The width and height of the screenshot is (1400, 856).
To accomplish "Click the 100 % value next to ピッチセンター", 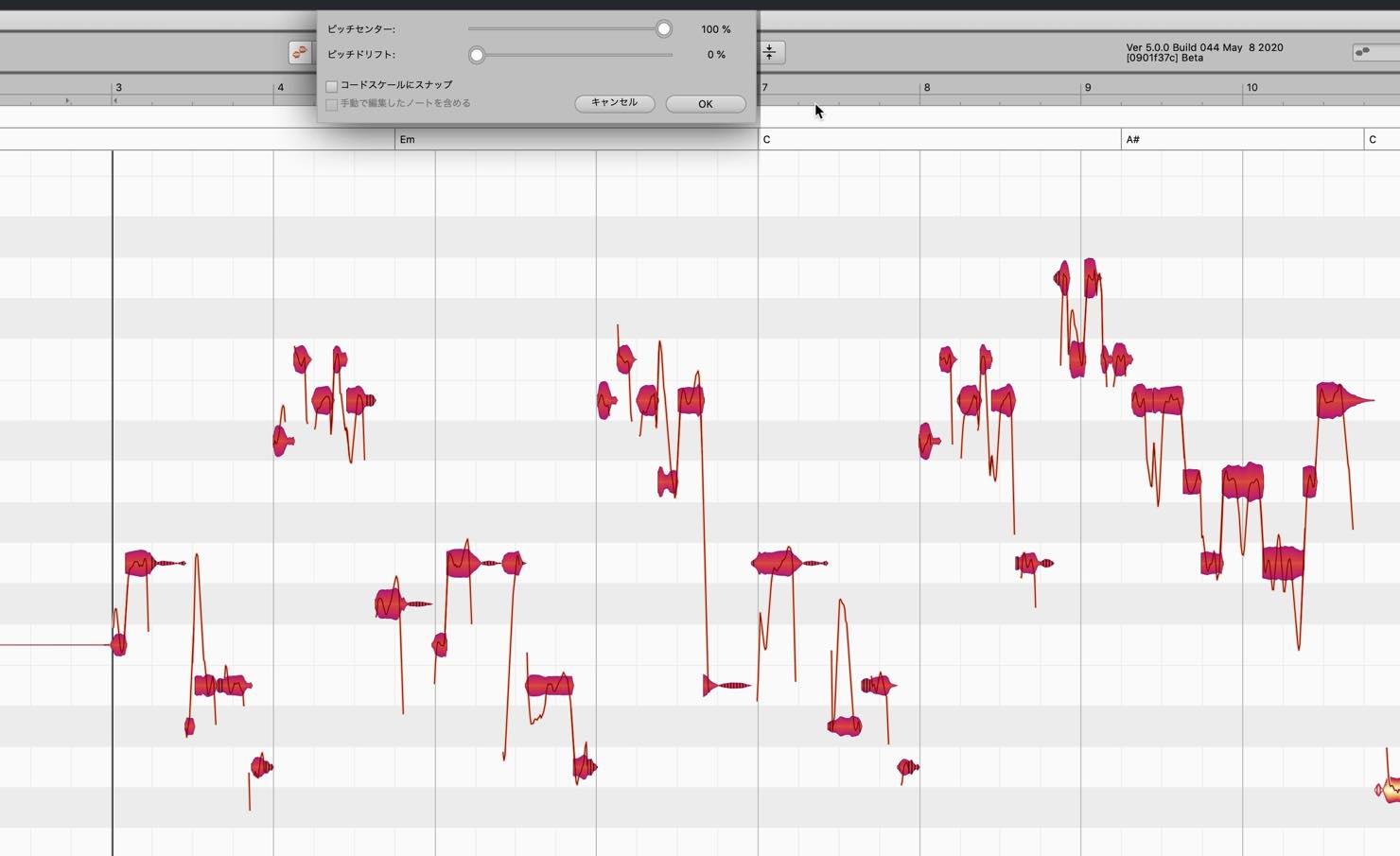I will coord(715,28).
